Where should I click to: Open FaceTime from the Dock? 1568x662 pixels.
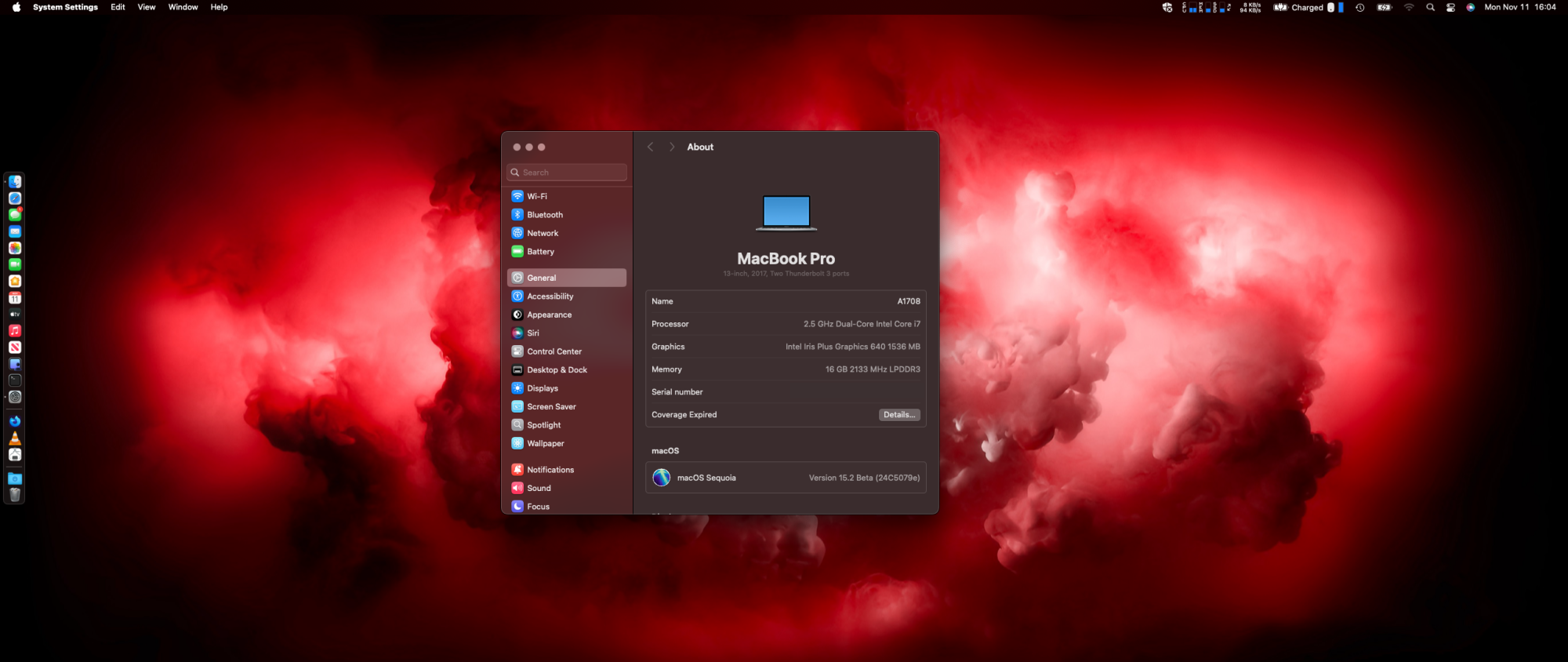15,264
